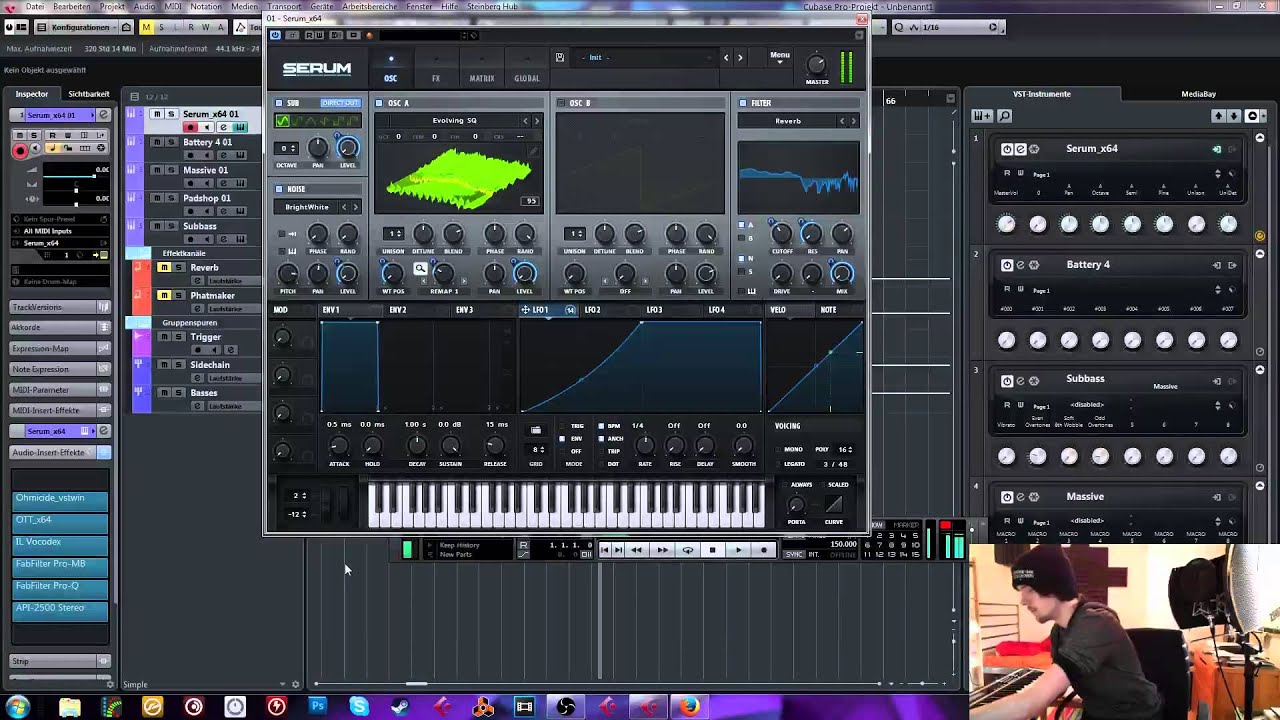1280x720 pixels.
Task: Open the file explorer folder in taskbar
Action: (x=70, y=707)
